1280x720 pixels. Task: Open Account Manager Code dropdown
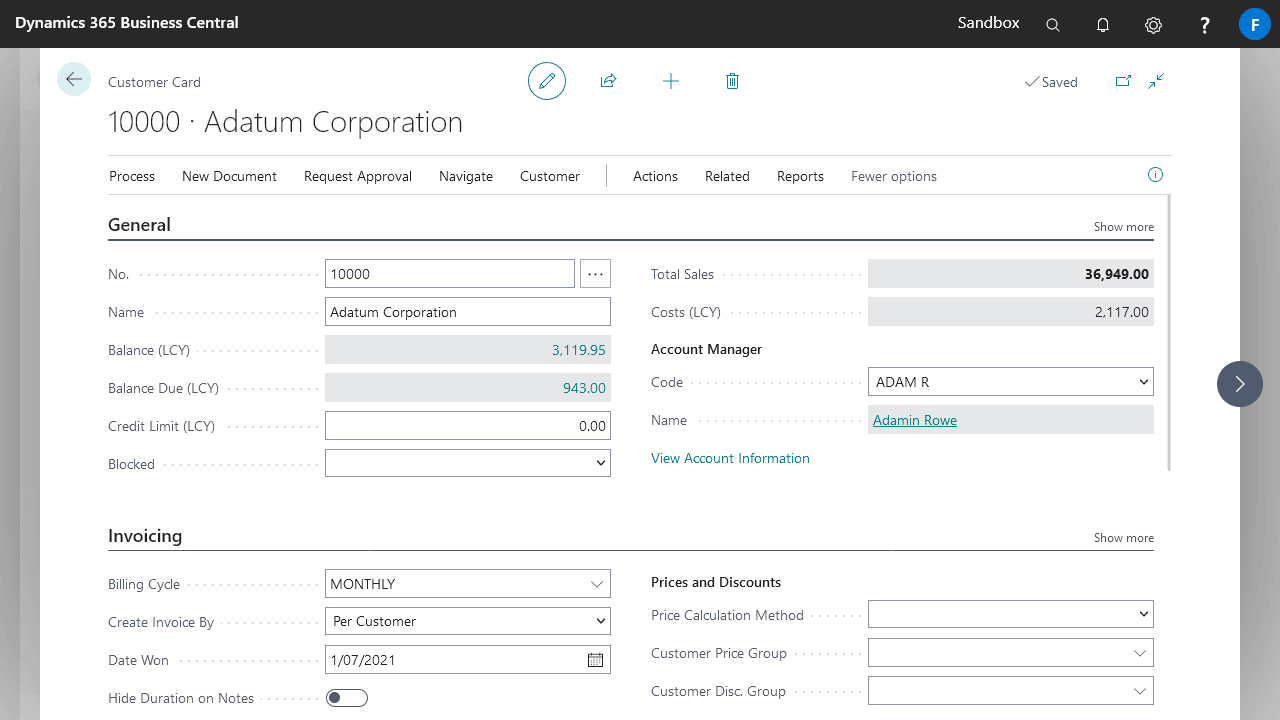pos(1011,381)
